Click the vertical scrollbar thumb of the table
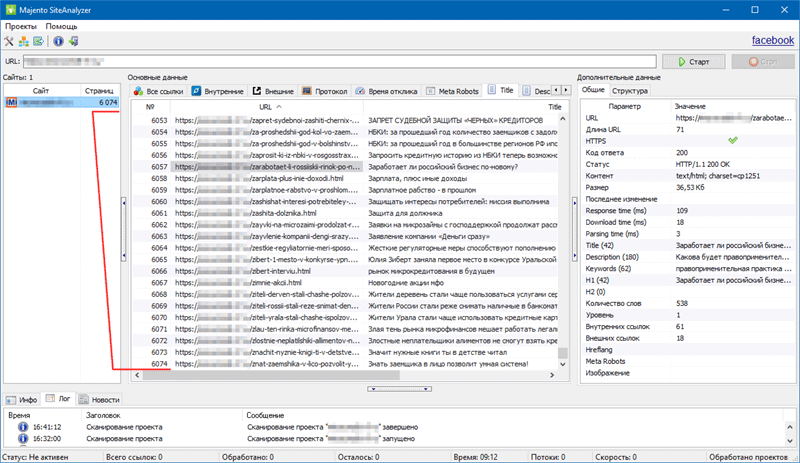Image resolution: width=800 pixels, height=463 pixels. (563, 353)
